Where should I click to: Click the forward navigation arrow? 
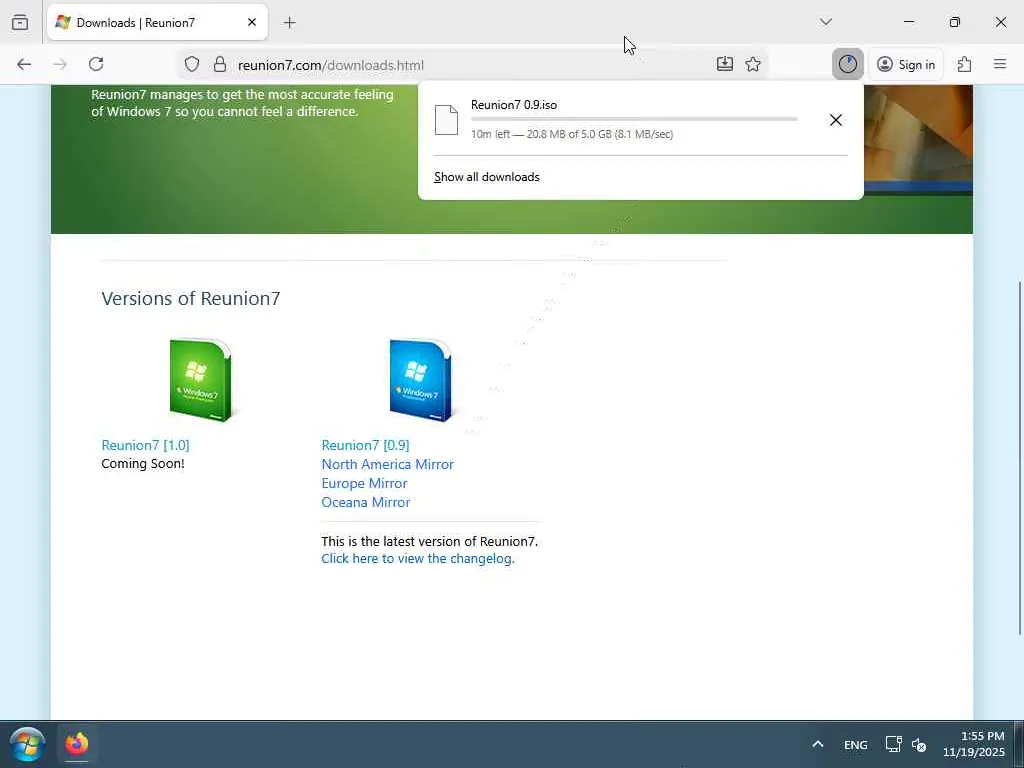click(x=60, y=64)
